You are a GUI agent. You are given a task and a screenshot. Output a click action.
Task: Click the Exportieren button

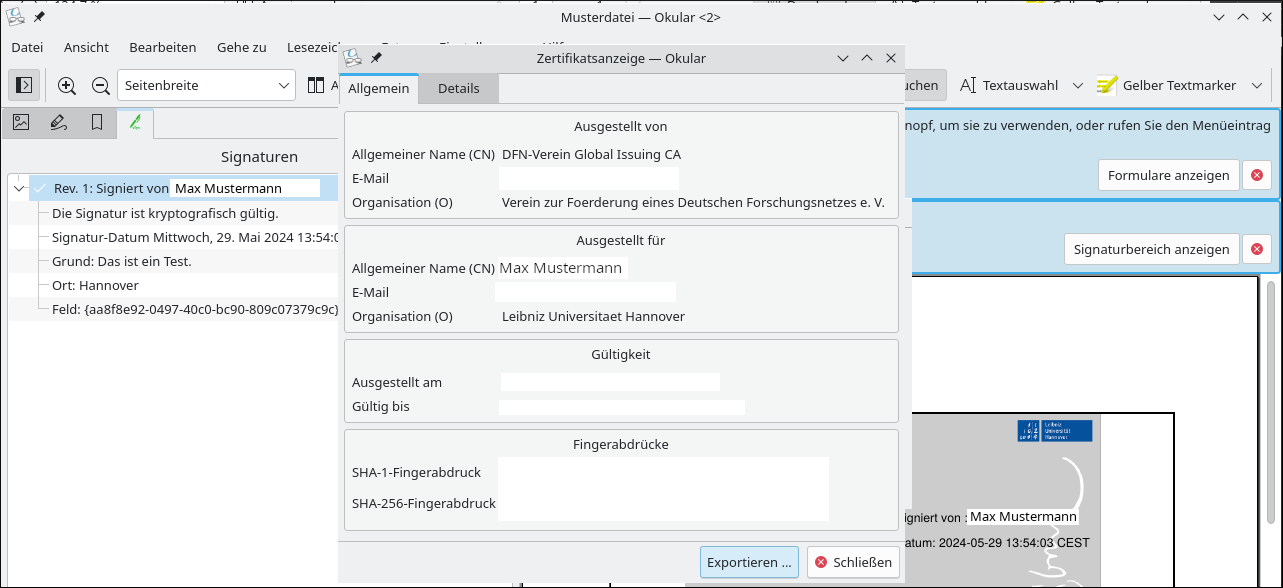[x=749, y=562]
